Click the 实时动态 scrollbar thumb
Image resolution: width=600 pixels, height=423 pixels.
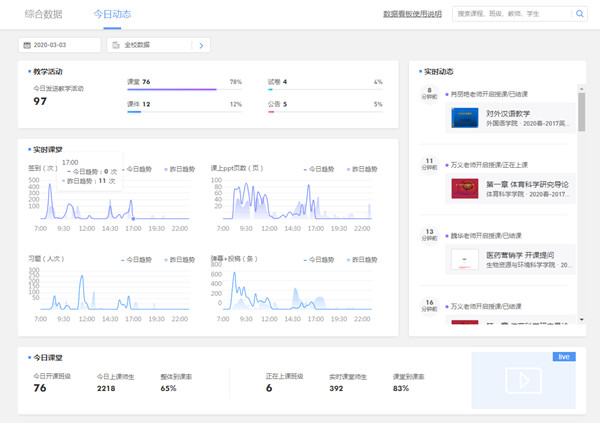582,112
